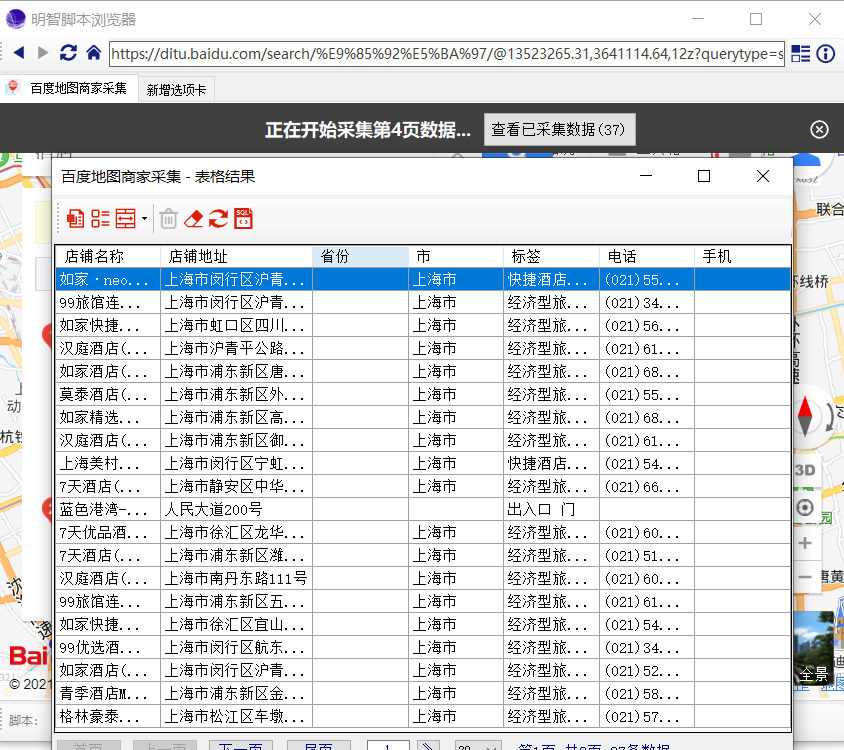Select the cell 上海市浦东新区御...
Viewport: 844px width, 750px height.
pyautogui.click(x=236, y=440)
